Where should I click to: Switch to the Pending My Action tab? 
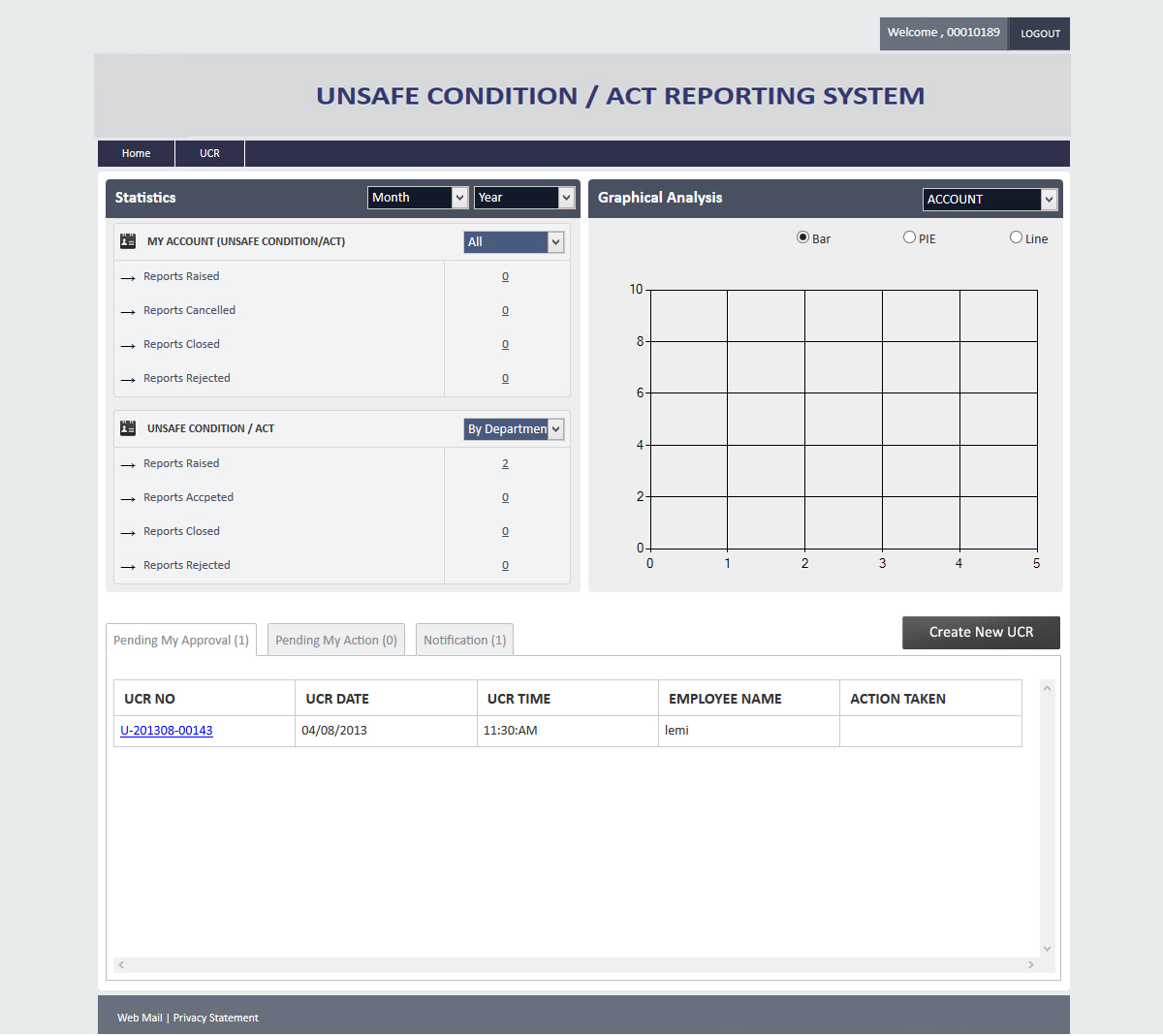point(336,640)
